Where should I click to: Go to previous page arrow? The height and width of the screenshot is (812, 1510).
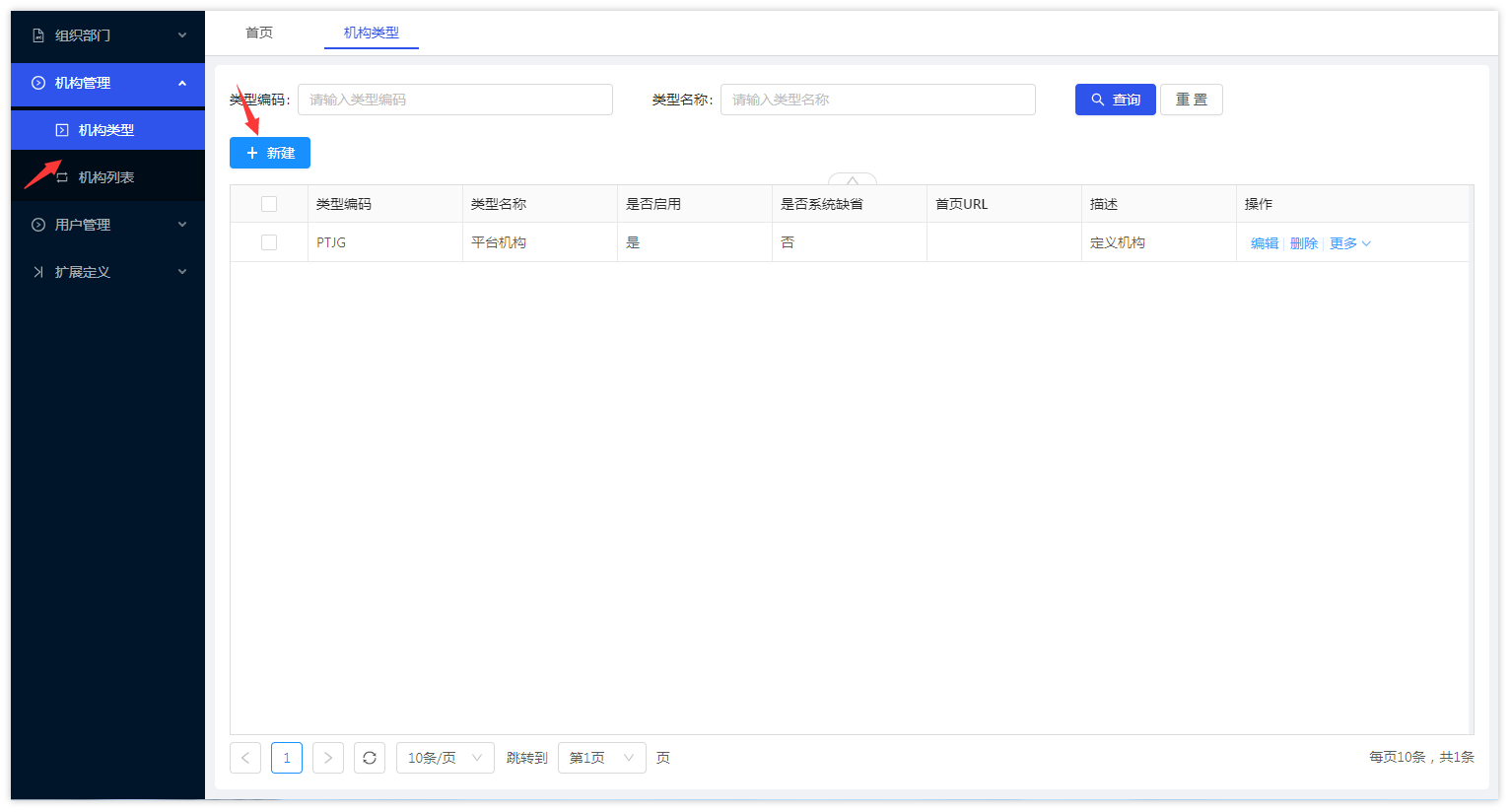(245, 758)
